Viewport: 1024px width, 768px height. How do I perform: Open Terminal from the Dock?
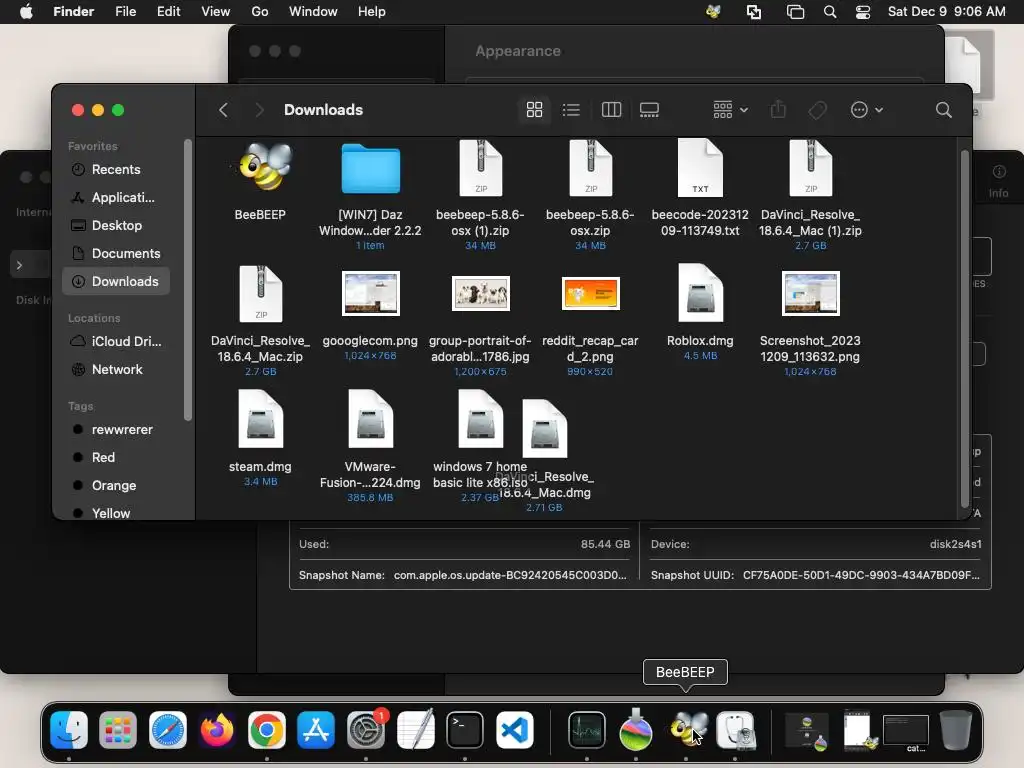tap(465, 729)
